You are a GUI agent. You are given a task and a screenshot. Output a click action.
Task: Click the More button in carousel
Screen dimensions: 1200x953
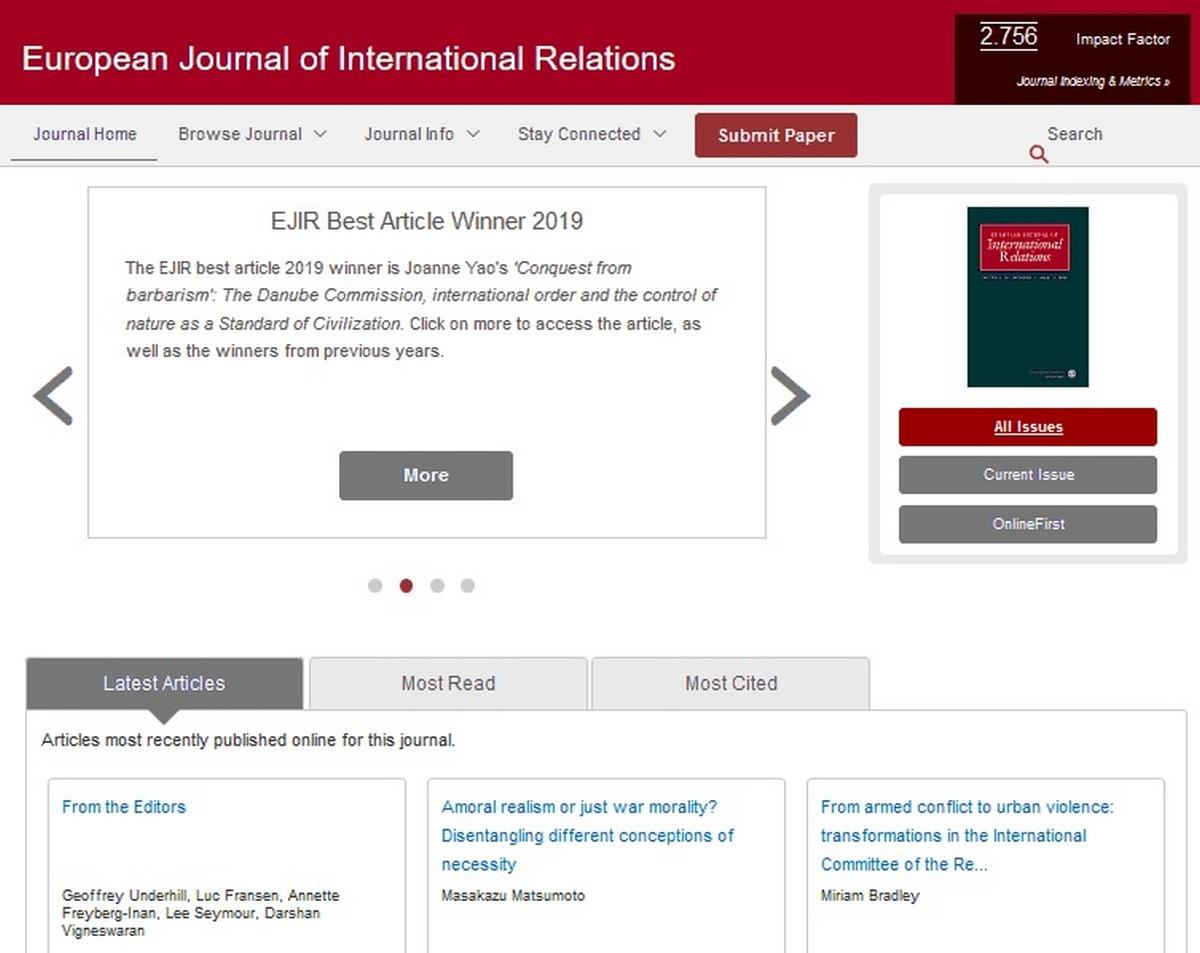point(426,476)
